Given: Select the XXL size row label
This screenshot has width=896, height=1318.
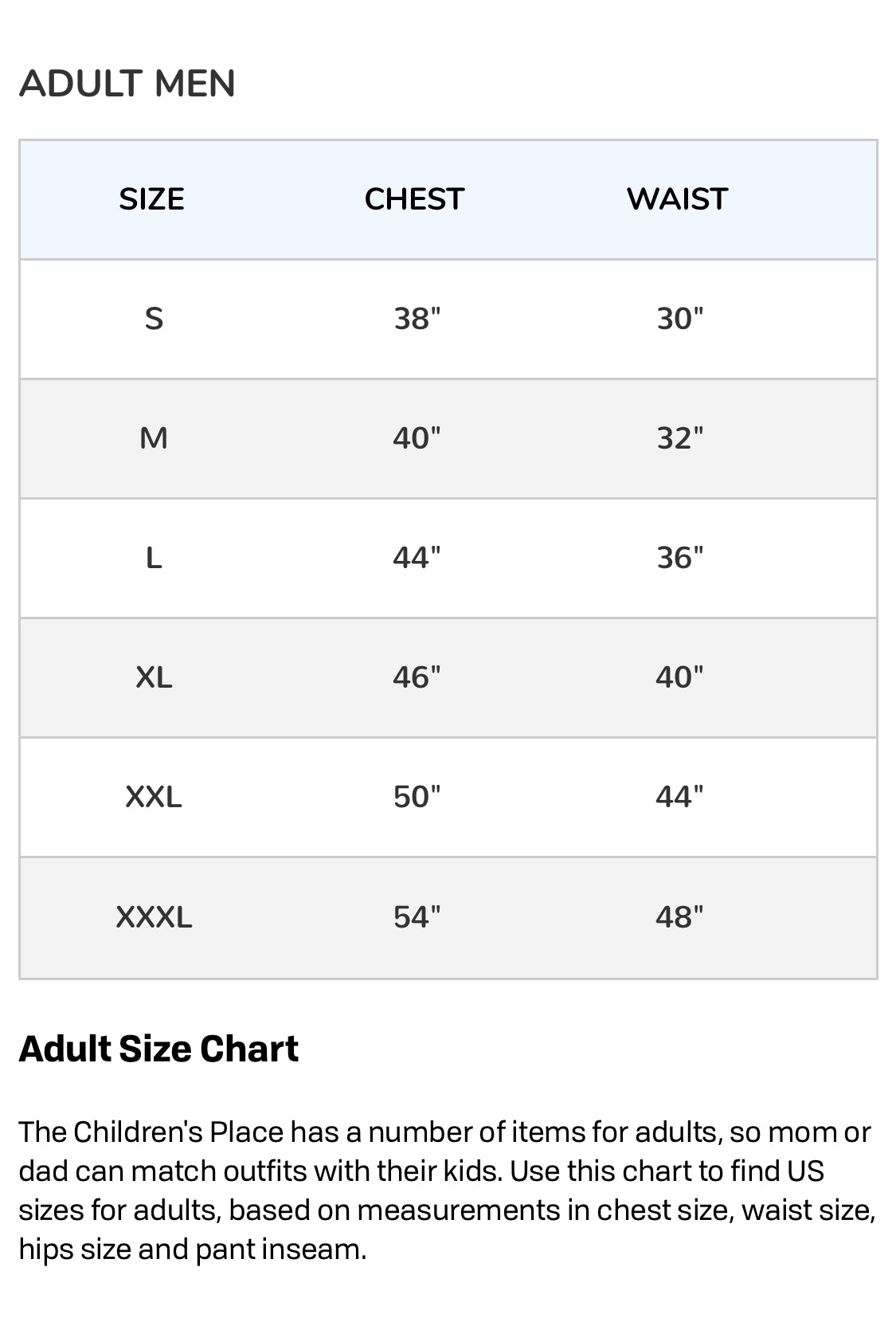Looking at the screenshot, I should [154, 797].
